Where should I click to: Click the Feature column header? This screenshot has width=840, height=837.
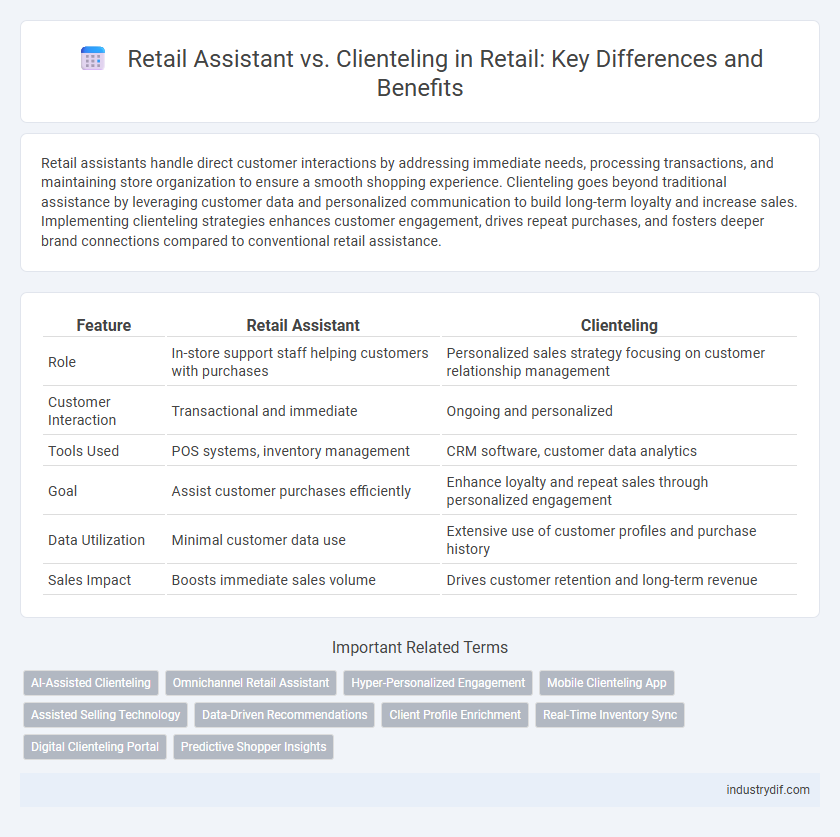point(104,325)
